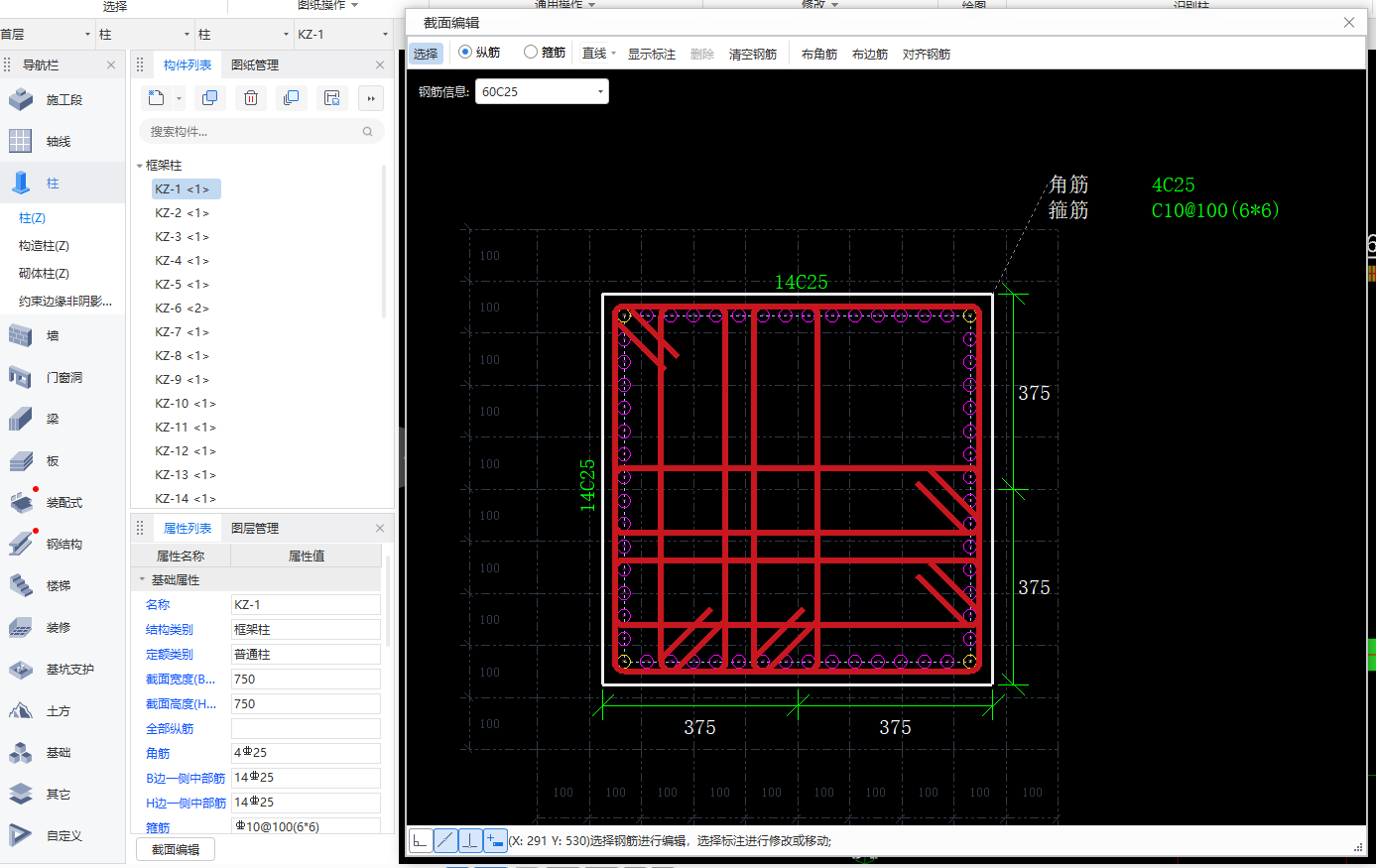The width and height of the screenshot is (1376, 868).
Task: Collapse the 基础属性 property group
Action: (142, 579)
